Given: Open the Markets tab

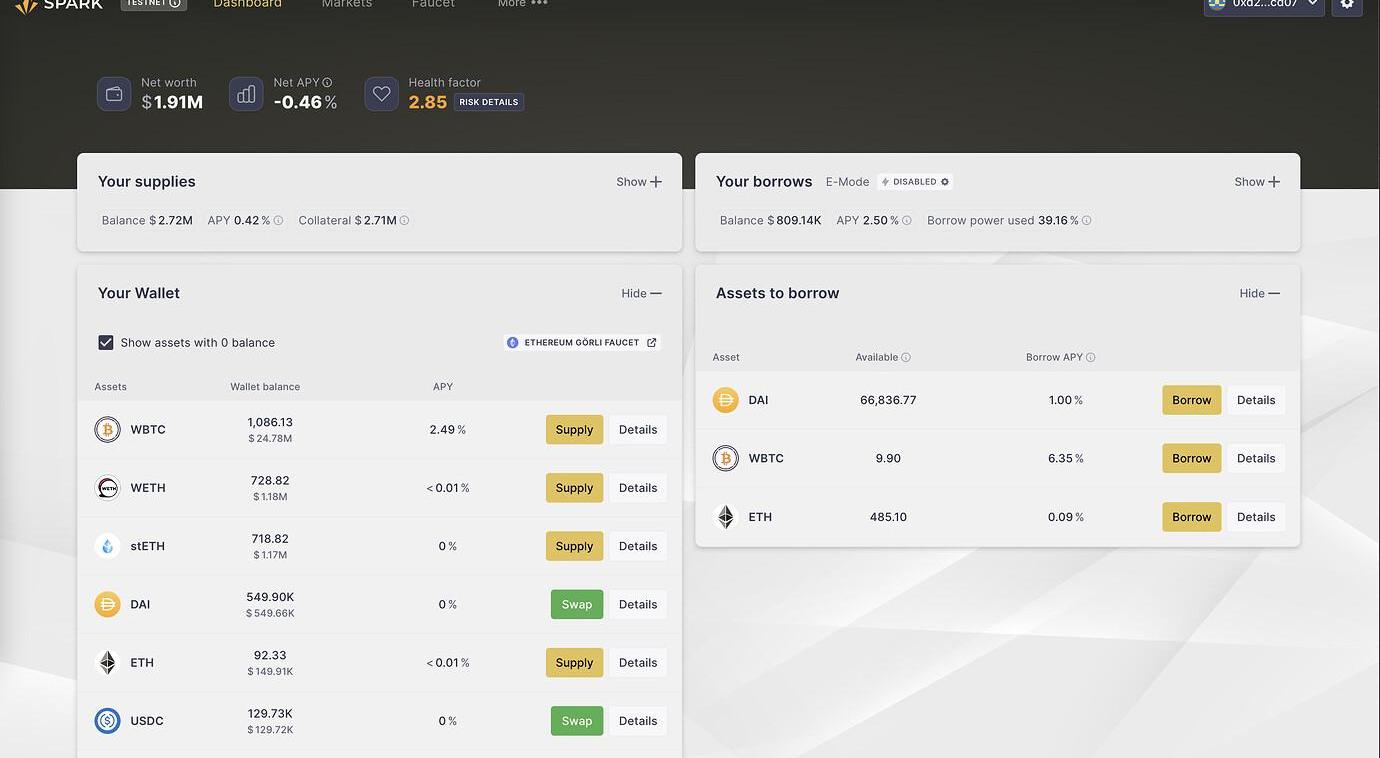Looking at the screenshot, I should tap(347, 4).
